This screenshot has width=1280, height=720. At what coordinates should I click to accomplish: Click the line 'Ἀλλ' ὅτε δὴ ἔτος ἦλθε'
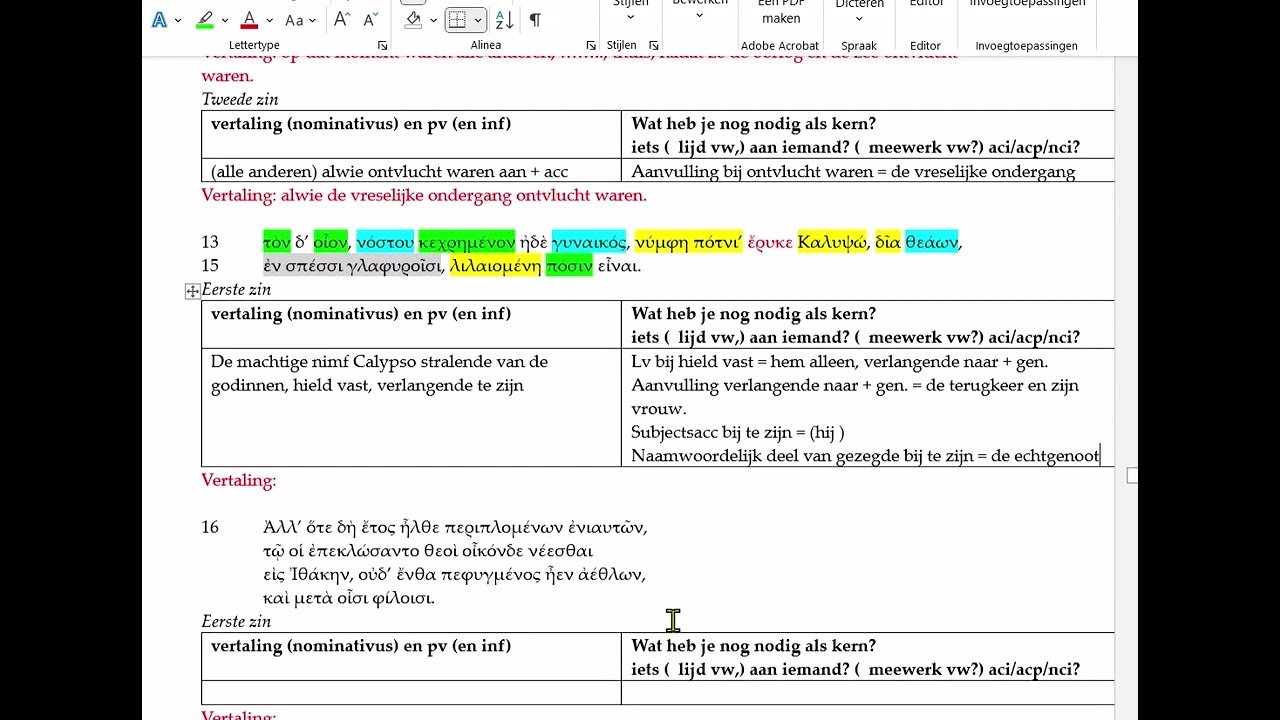point(455,528)
